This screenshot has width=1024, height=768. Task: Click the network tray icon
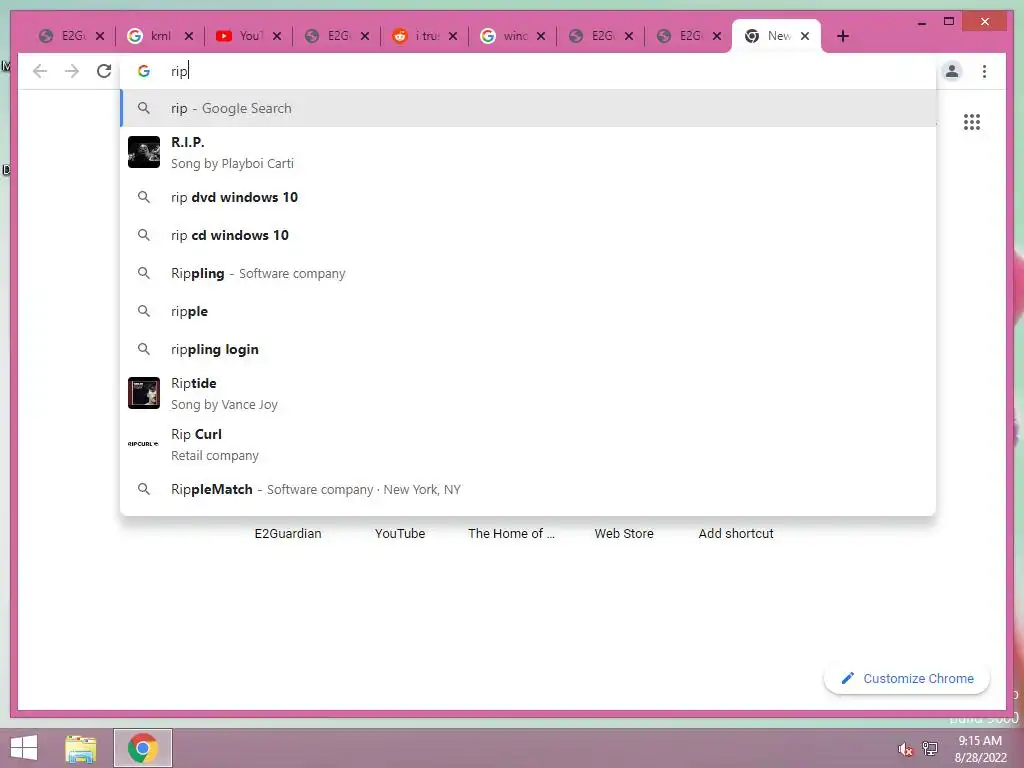click(x=929, y=748)
